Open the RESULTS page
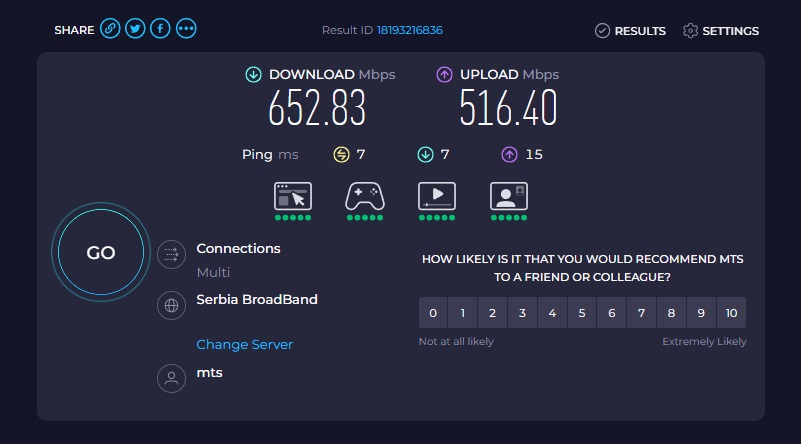This screenshot has width=801, height=444. point(630,31)
